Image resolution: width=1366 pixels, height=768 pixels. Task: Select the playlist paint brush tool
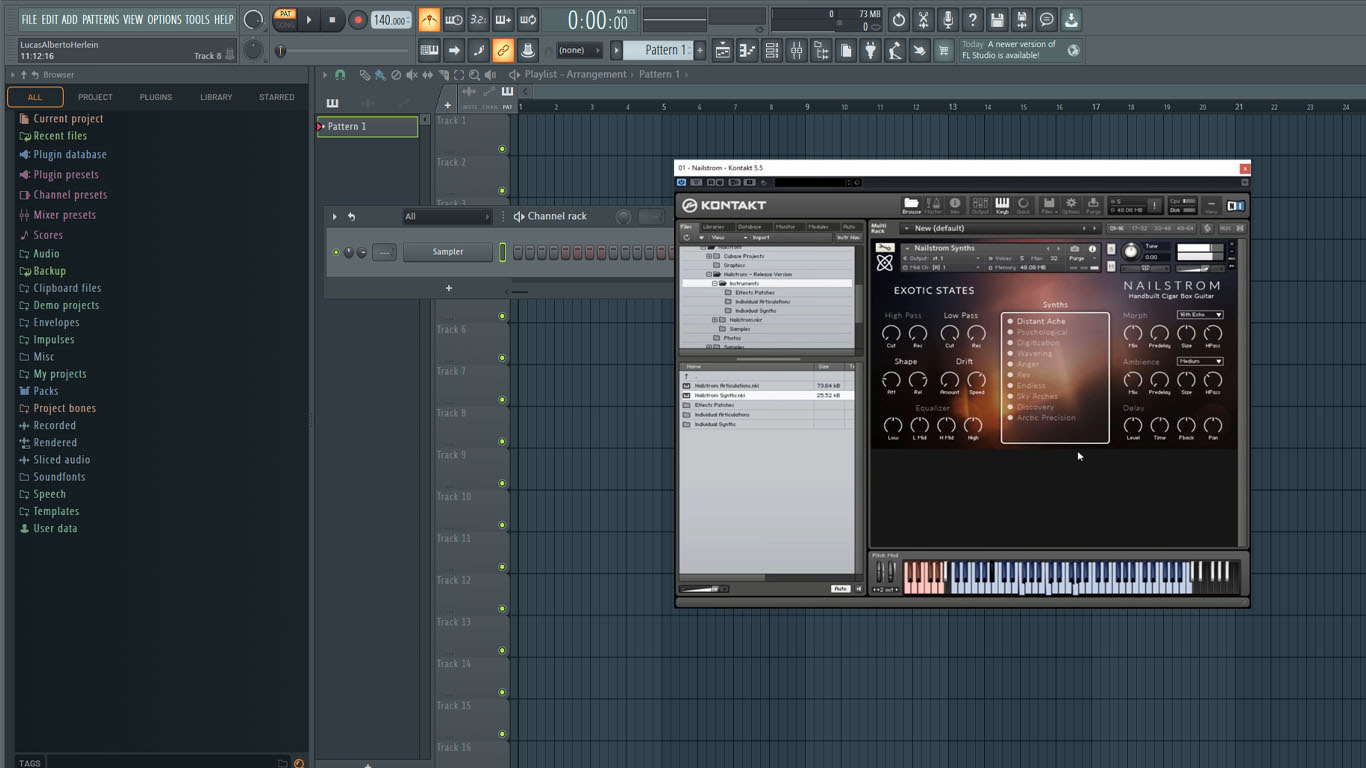[380, 75]
